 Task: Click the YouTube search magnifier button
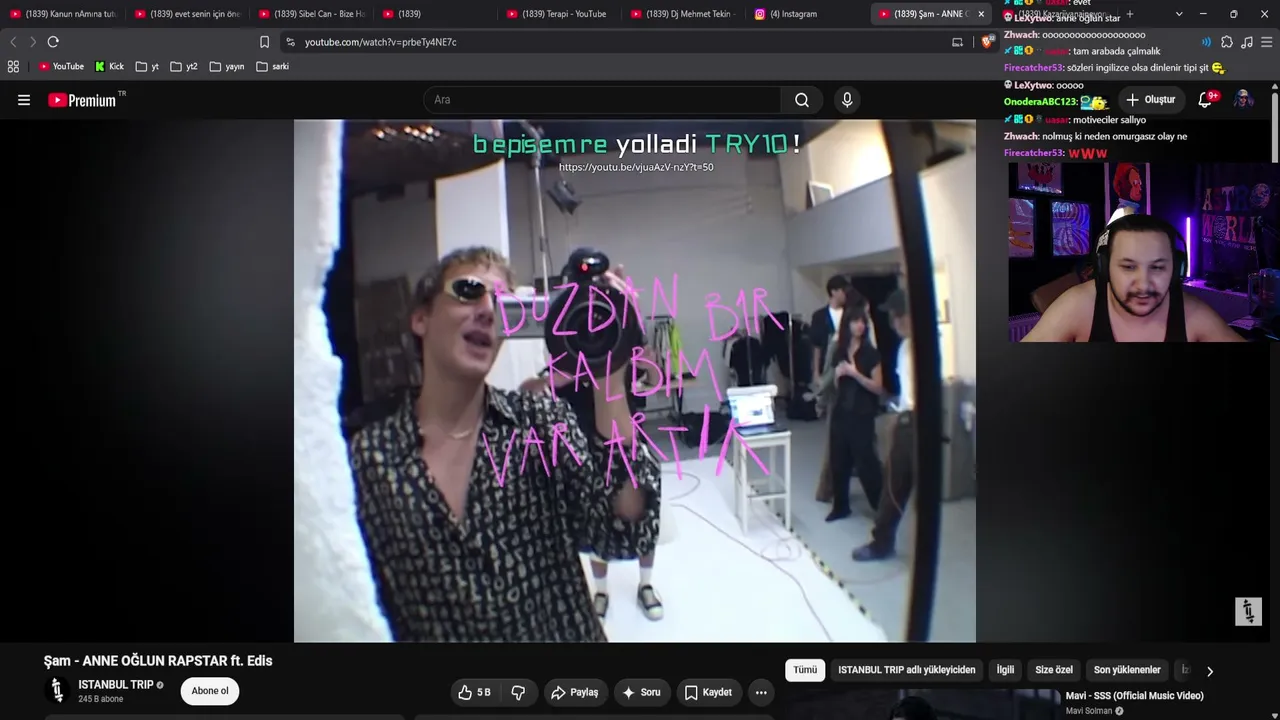click(x=802, y=100)
